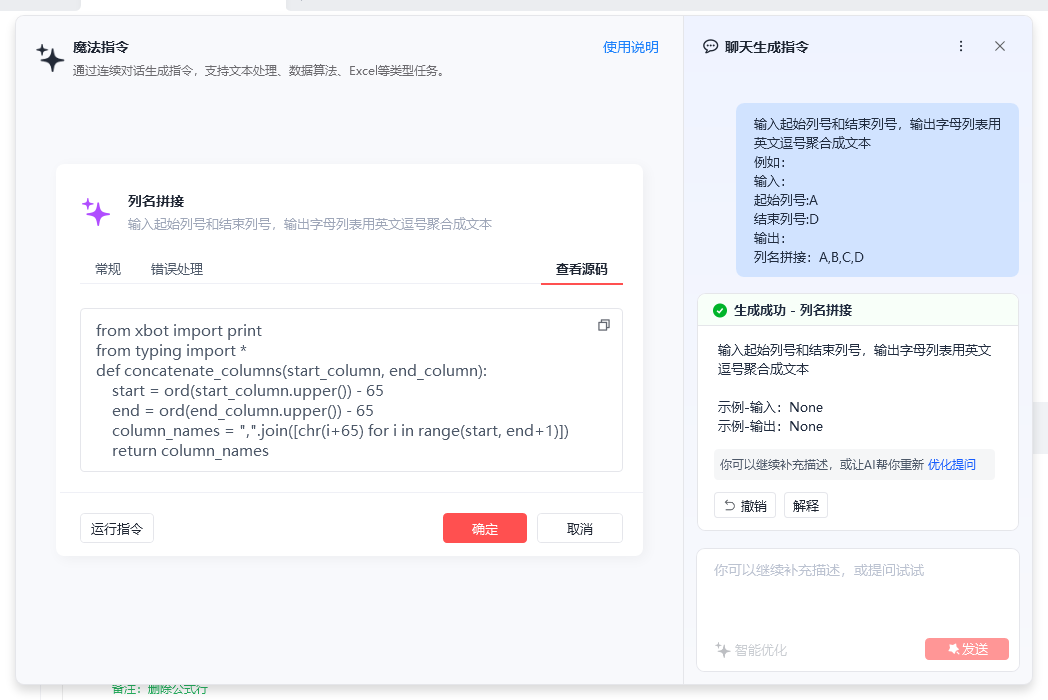1048x700 pixels.
Task: Confirm with the red 确定 button
Action: pyautogui.click(x=484, y=529)
